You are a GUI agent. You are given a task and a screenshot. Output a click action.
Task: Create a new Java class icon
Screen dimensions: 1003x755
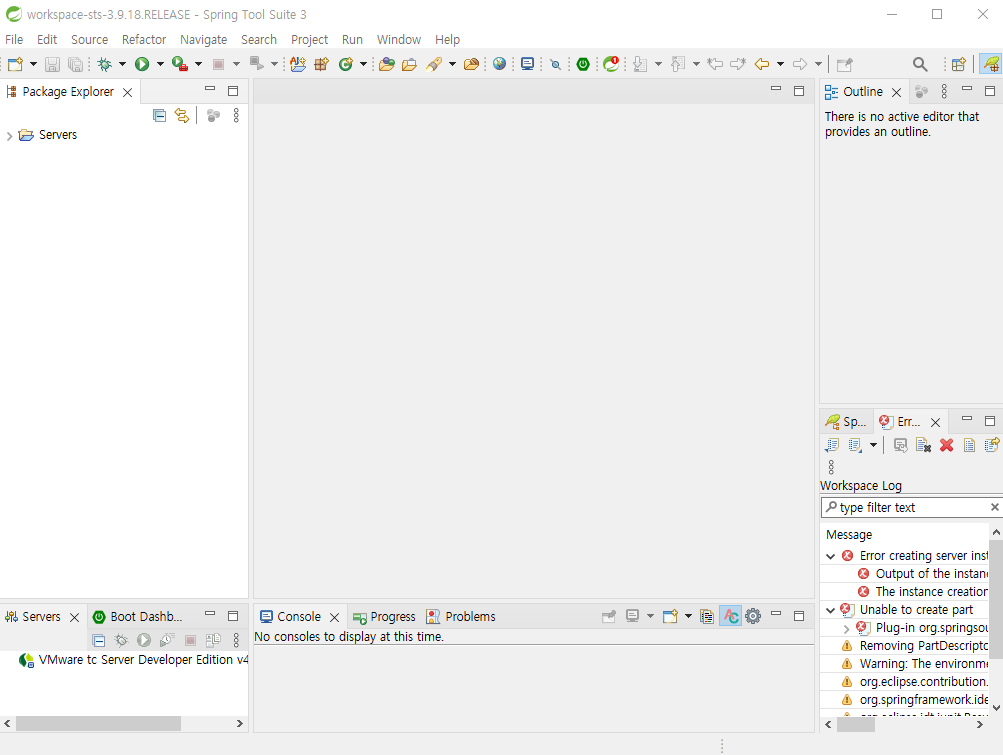tap(345, 64)
